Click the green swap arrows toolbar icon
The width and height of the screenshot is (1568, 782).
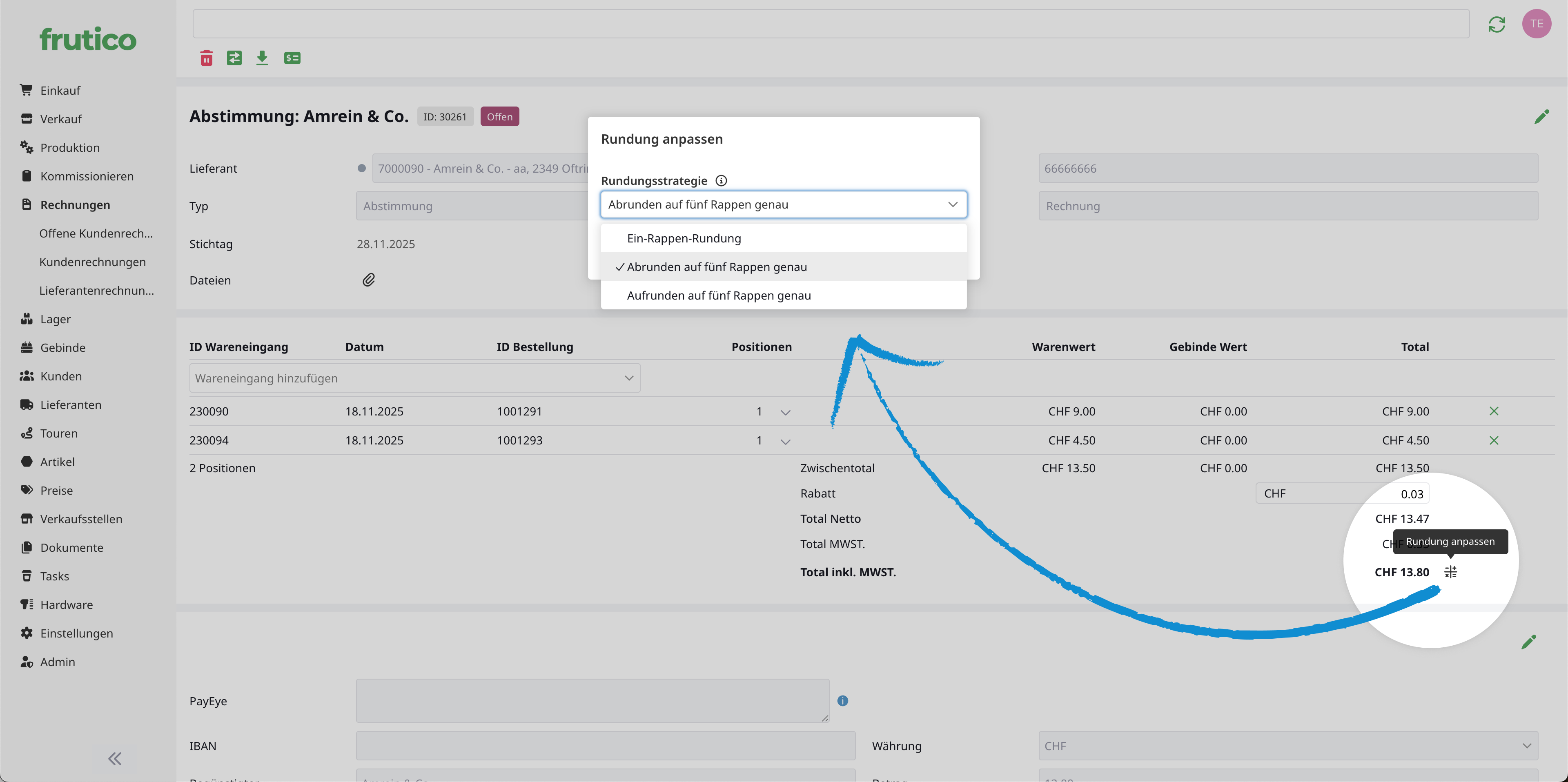[234, 58]
